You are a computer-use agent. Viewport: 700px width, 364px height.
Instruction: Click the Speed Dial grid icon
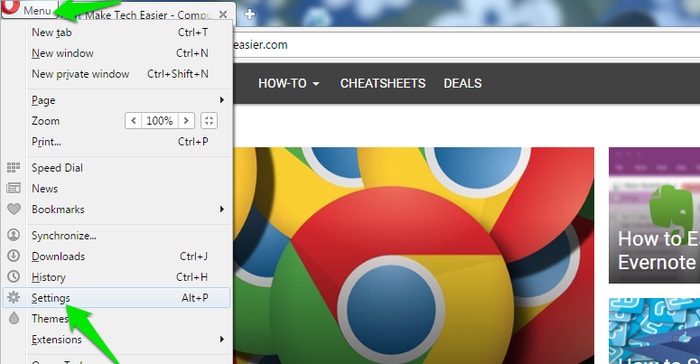13,167
